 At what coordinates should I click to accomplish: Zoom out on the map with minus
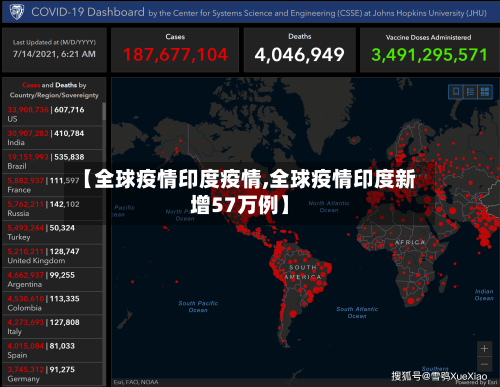(x=484, y=364)
